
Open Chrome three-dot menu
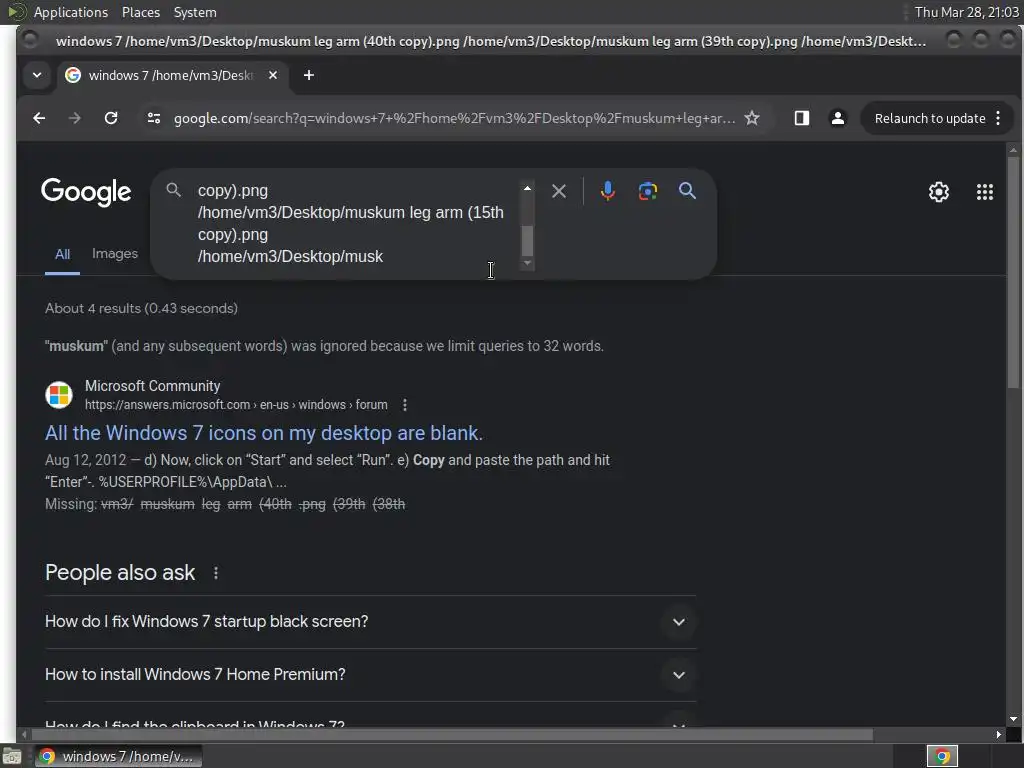(x=998, y=118)
